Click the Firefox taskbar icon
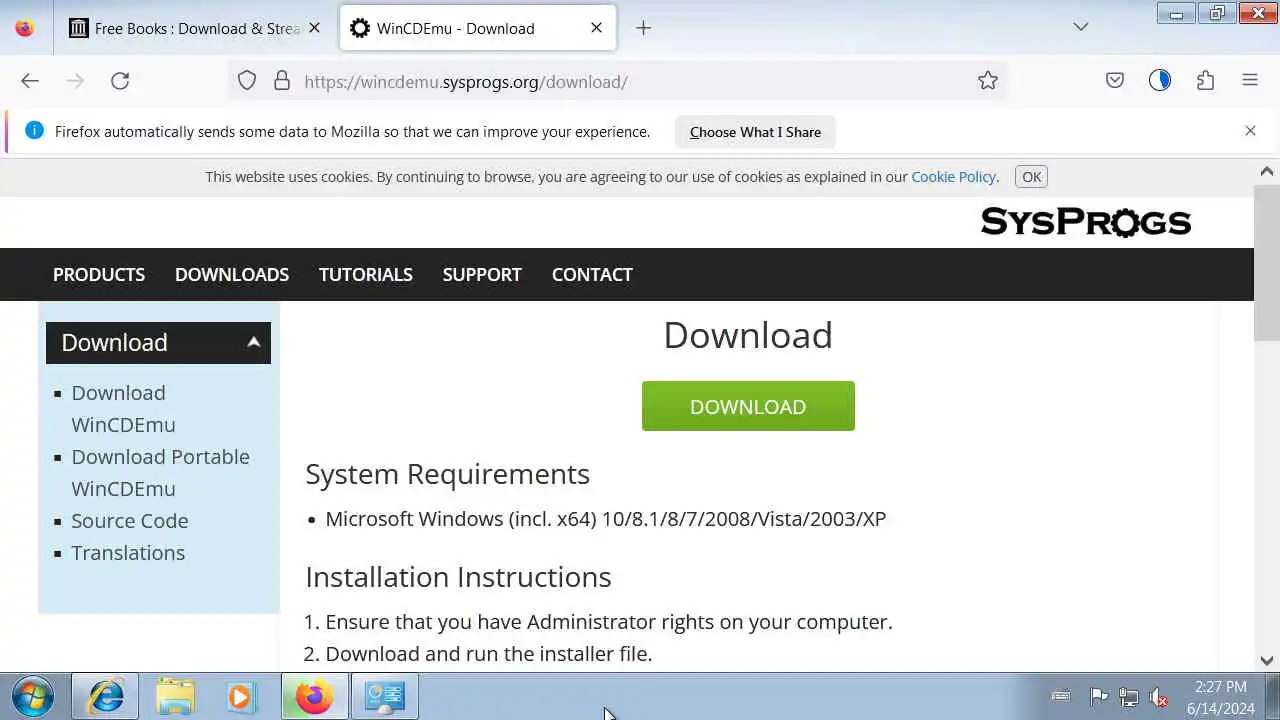Image resolution: width=1280 pixels, height=720 pixels. pyautogui.click(x=314, y=696)
